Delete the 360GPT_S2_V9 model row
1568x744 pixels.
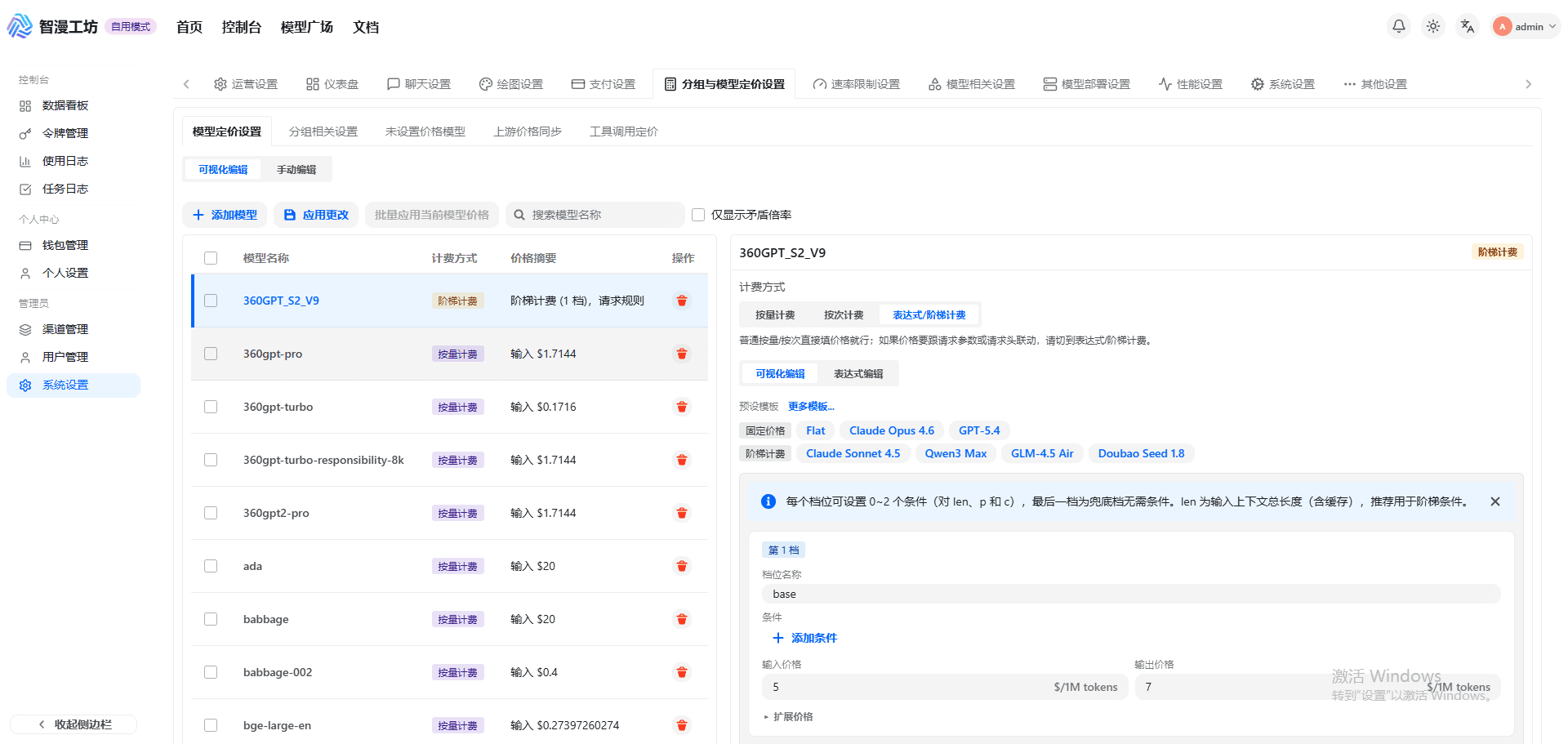click(681, 301)
